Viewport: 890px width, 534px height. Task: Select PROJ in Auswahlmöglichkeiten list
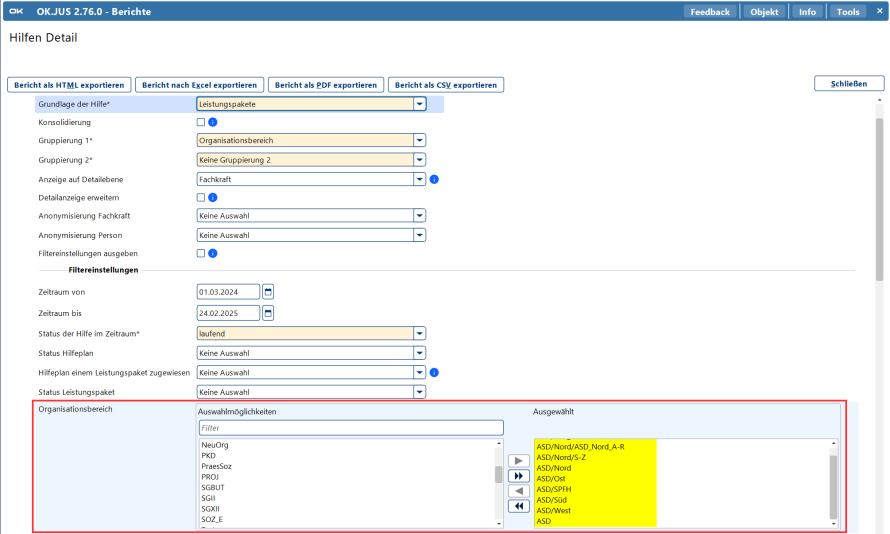(x=210, y=477)
